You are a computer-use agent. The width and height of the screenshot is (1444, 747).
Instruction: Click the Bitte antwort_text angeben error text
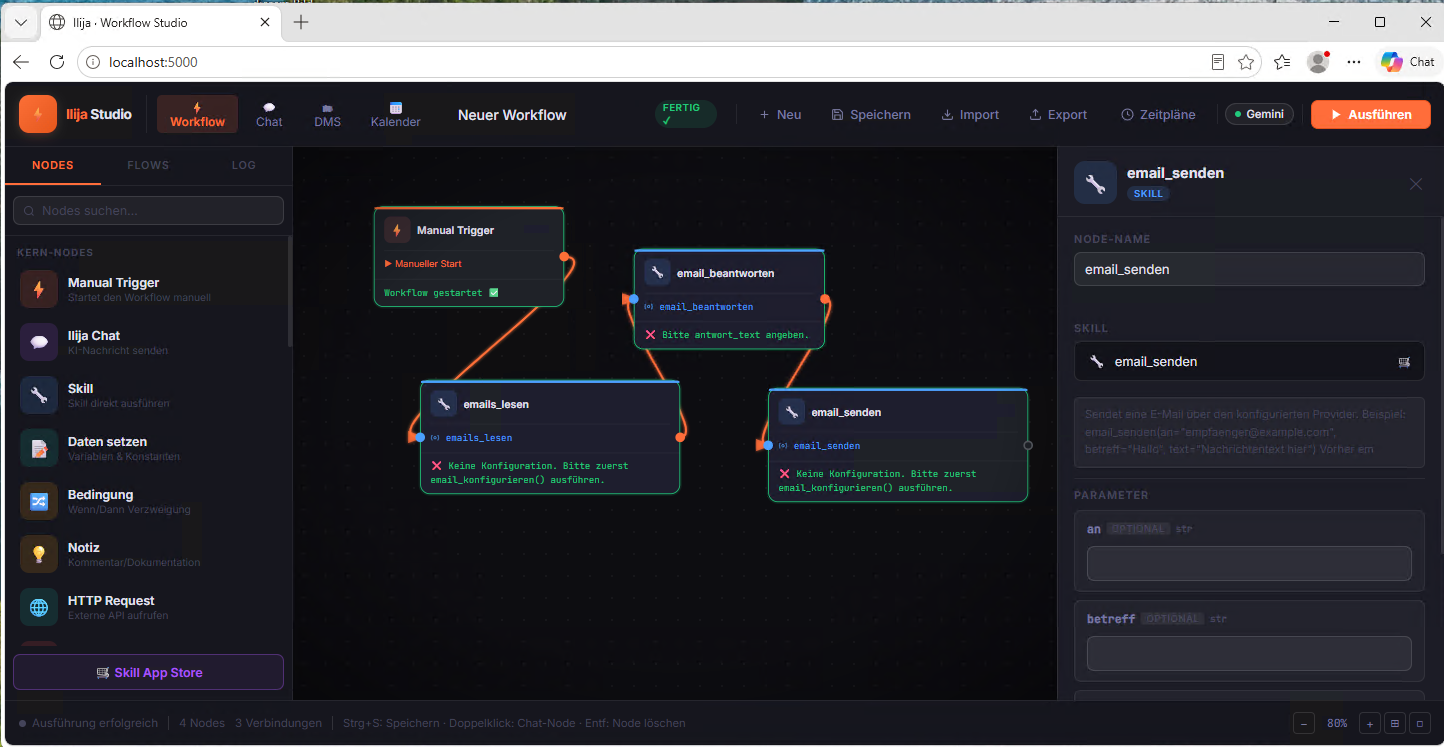click(x=735, y=335)
